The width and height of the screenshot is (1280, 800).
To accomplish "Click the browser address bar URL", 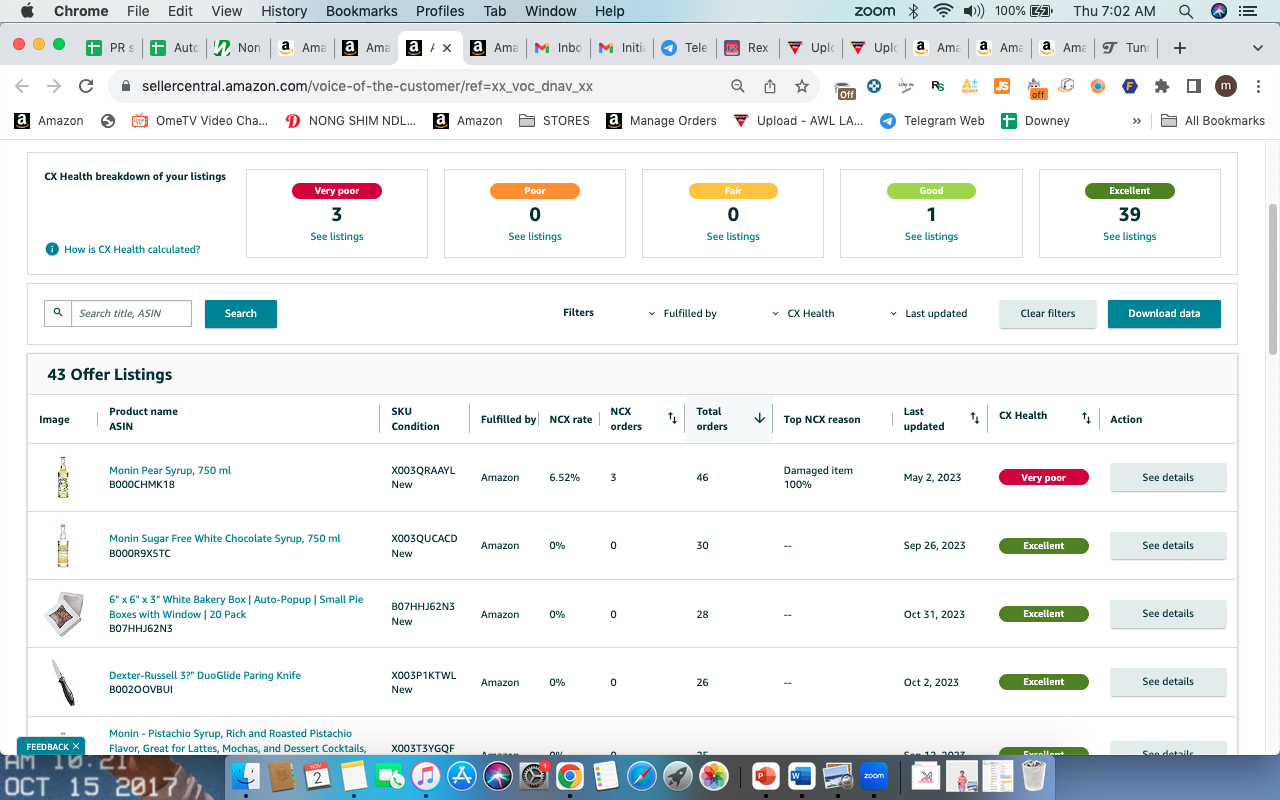I will tap(367, 86).
